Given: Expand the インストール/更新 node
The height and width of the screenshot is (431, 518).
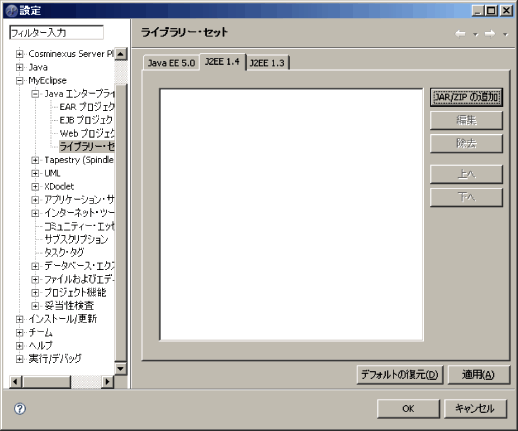Looking at the screenshot, I should pos(20,319).
